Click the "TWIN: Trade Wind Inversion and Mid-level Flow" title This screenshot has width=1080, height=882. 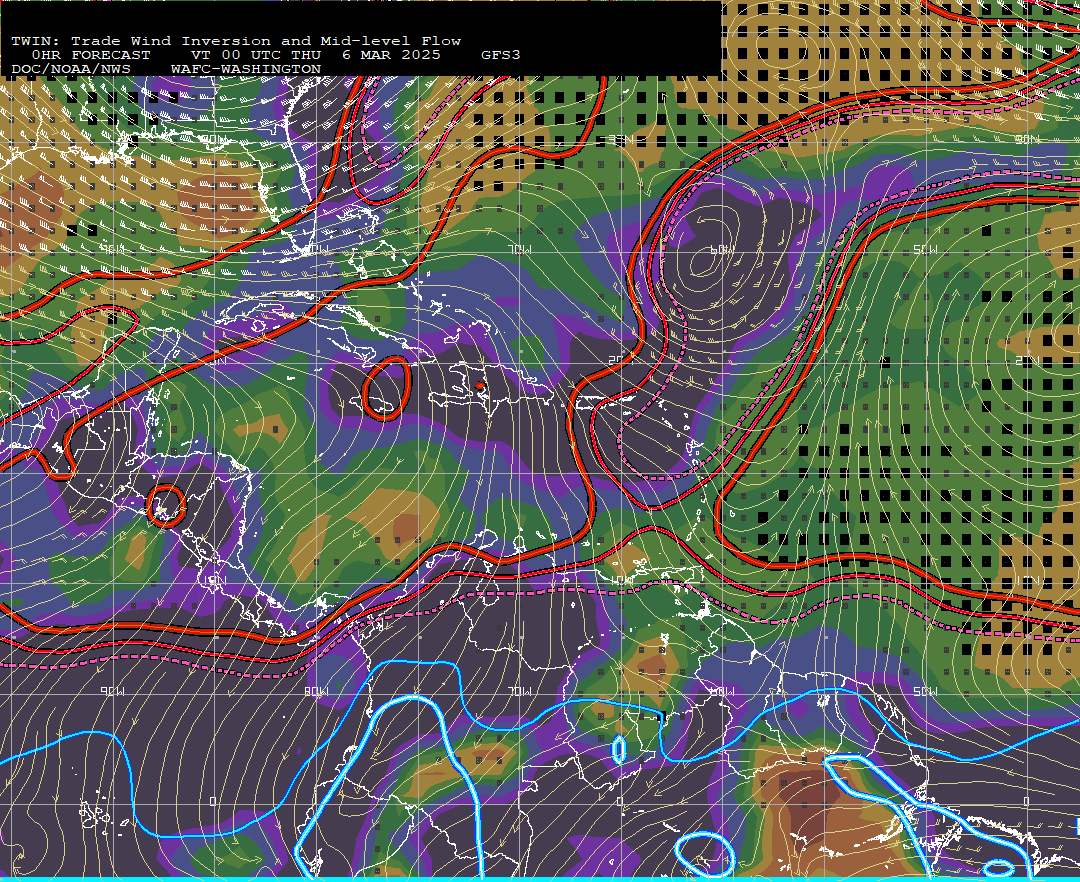pyautogui.click(x=236, y=41)
